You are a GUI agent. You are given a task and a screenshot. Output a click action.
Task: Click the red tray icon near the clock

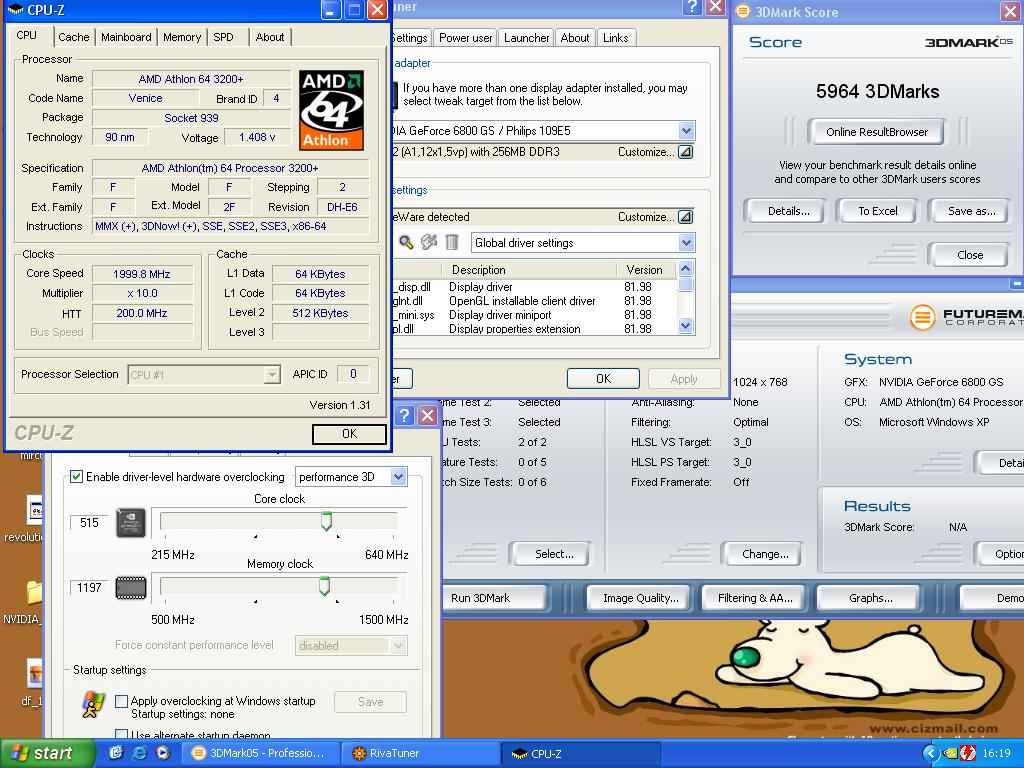pos(968,753)
